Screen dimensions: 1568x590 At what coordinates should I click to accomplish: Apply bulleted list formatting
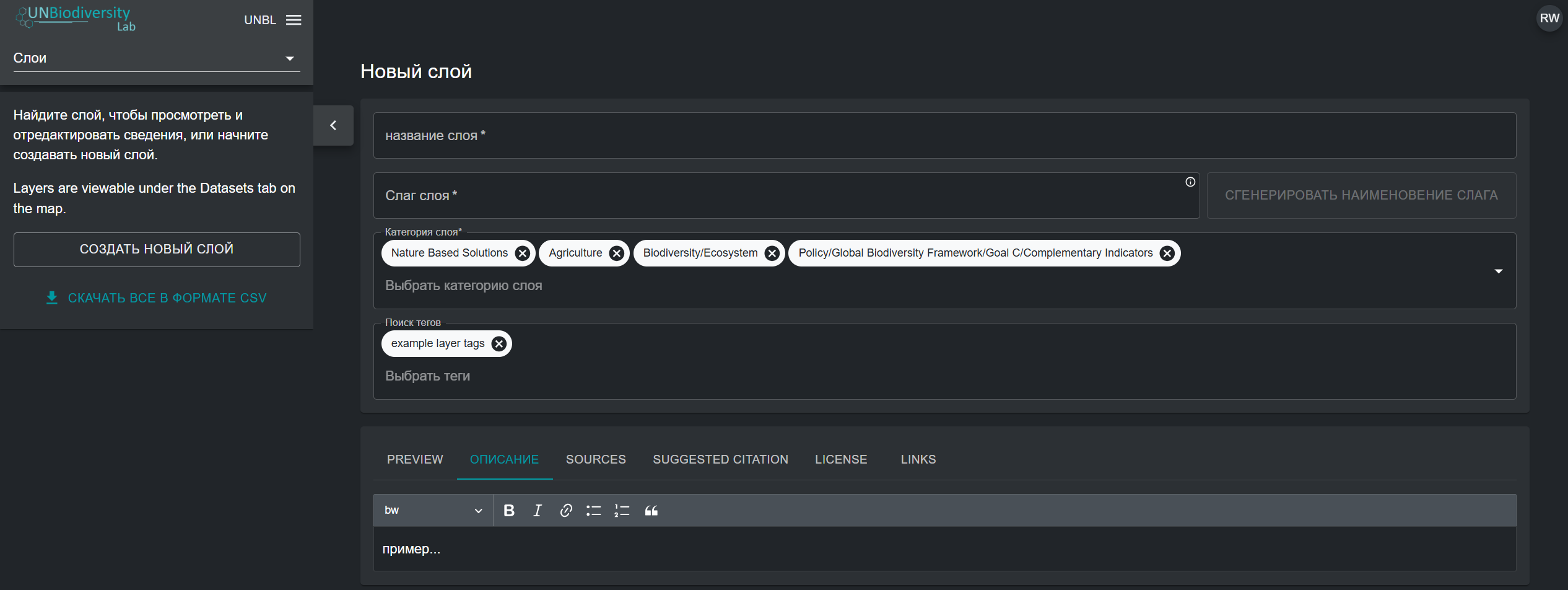[593, 510]
